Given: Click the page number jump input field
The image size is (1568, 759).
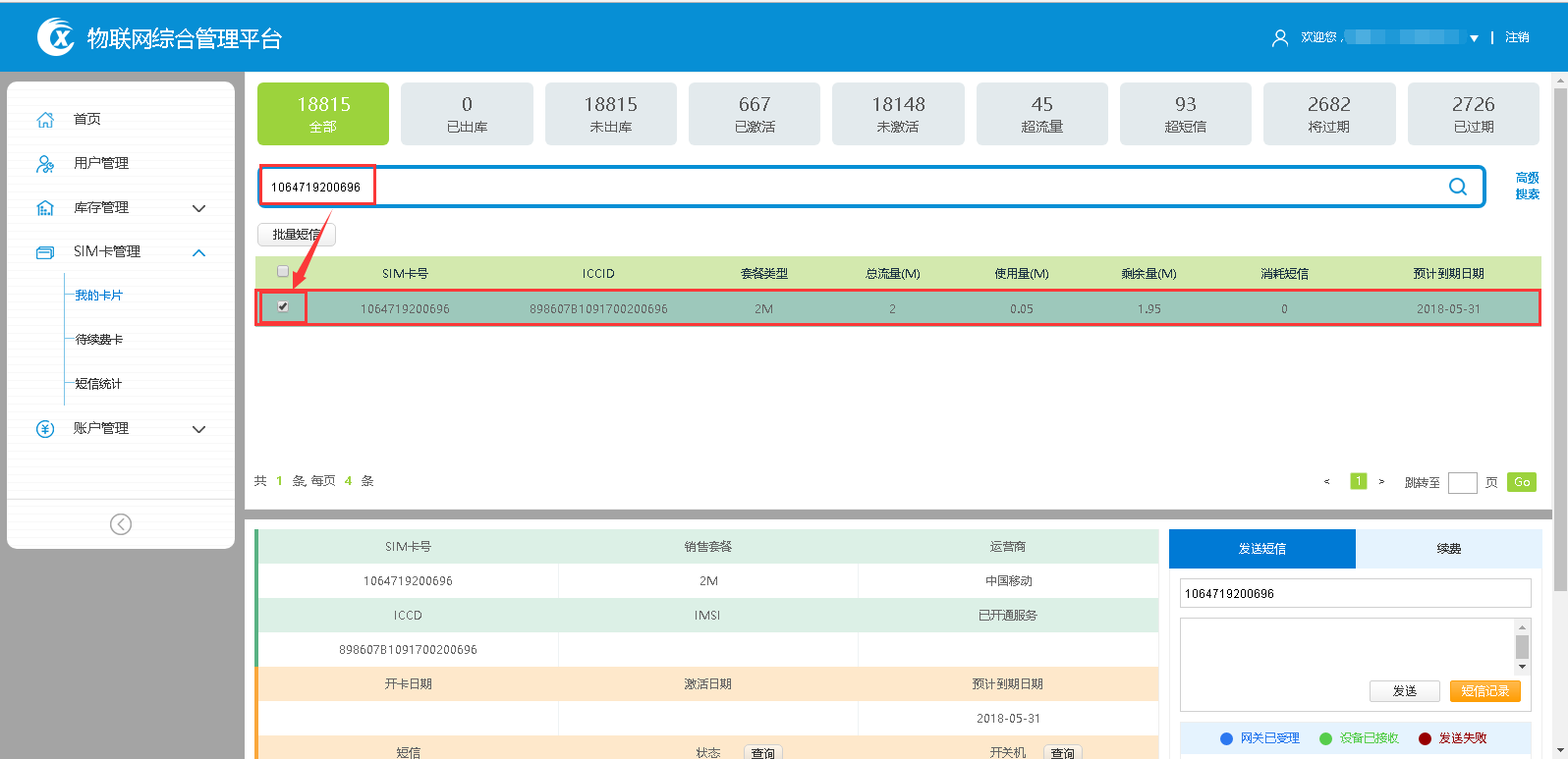Looking at the screenshot, I should [x=1462, y=482].
